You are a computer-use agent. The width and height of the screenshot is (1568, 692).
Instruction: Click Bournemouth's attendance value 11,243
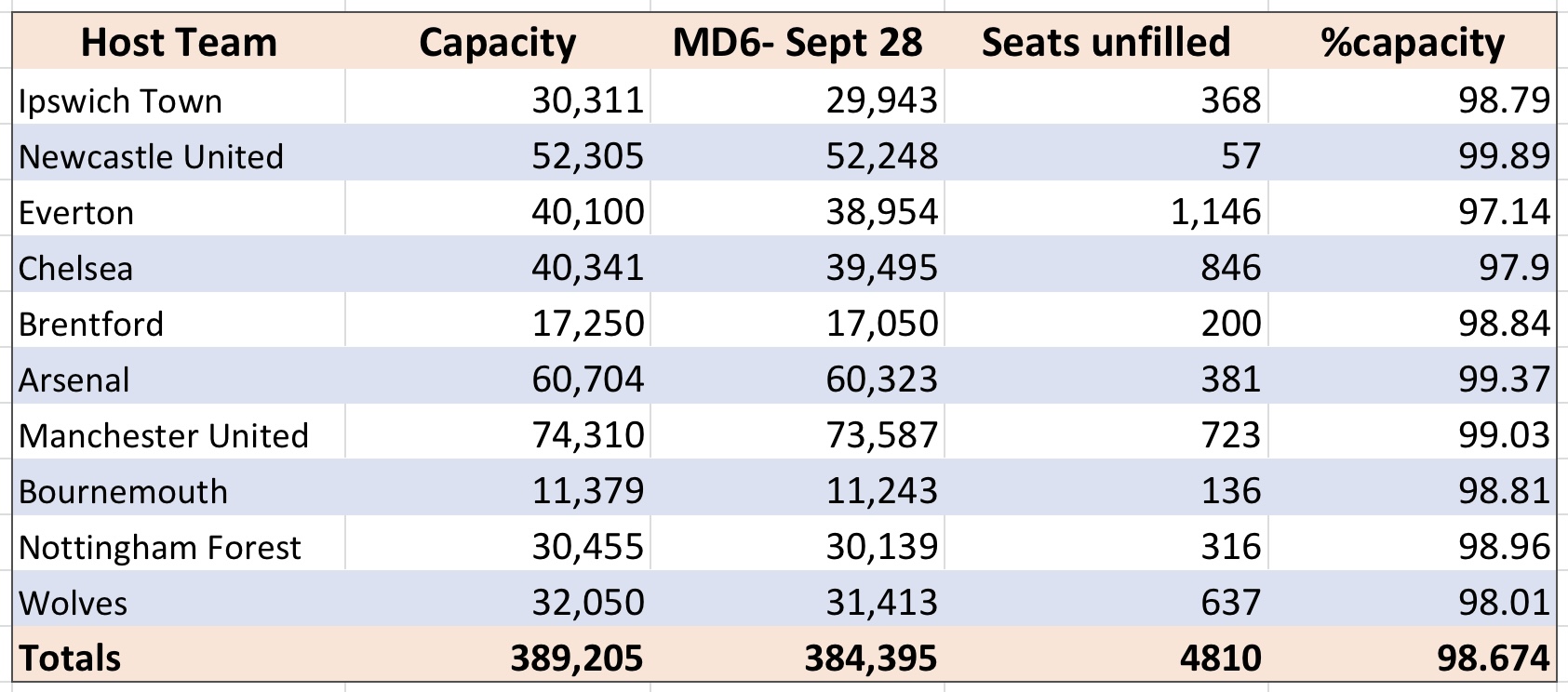[797, 487]
